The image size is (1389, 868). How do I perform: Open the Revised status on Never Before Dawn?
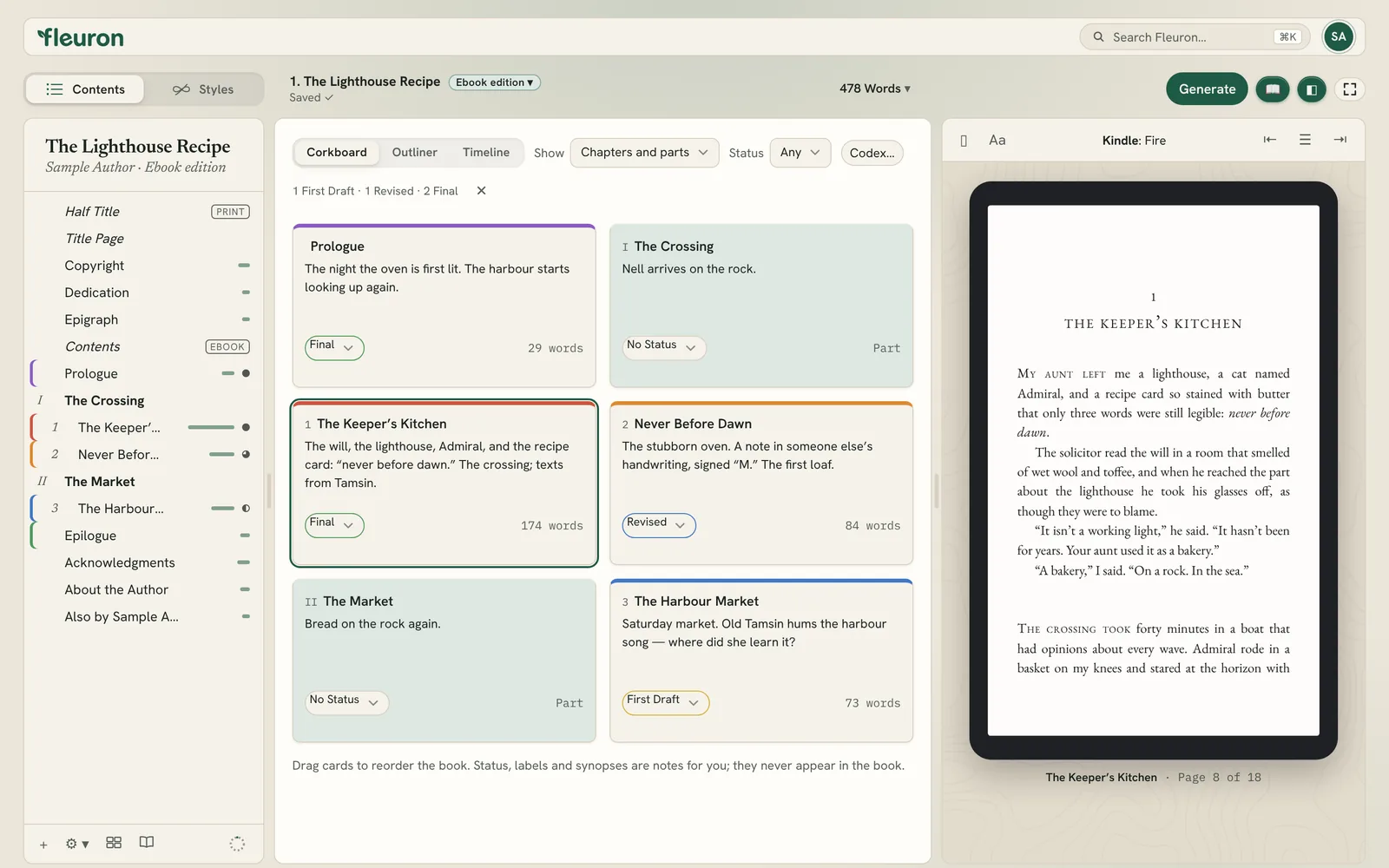click(659, 525)
